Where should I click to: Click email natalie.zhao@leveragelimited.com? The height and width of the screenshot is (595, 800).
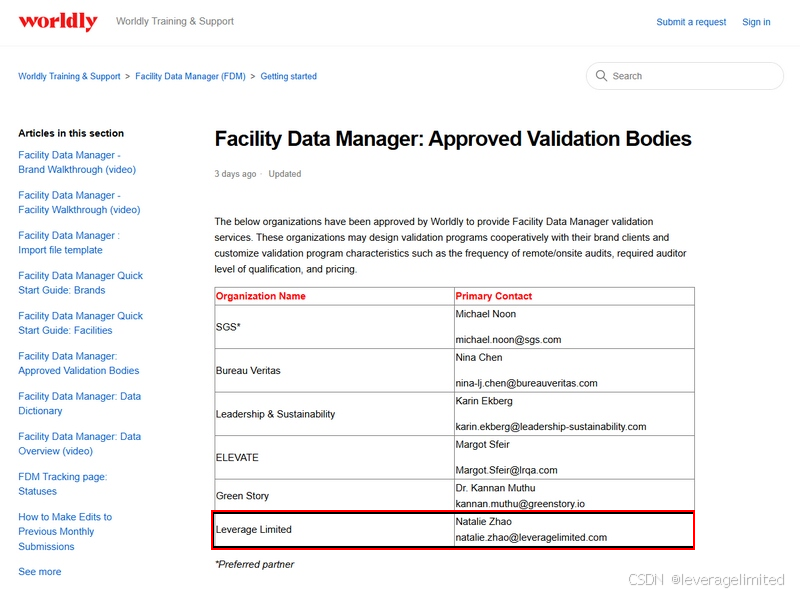(x=531, y=537)
